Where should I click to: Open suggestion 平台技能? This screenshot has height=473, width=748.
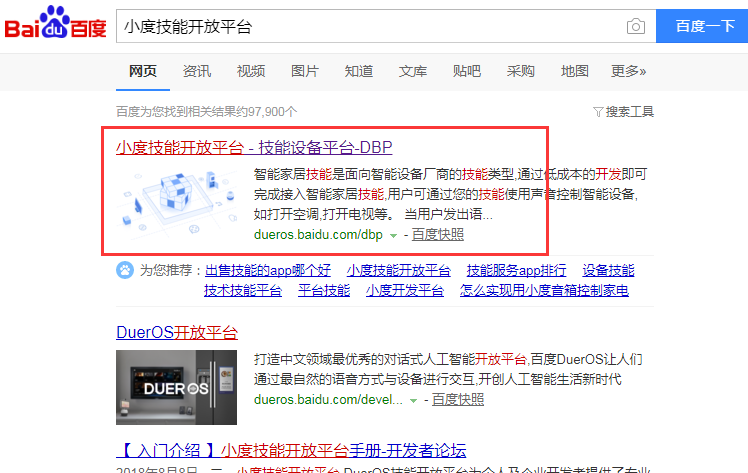[x=324, y=290]
